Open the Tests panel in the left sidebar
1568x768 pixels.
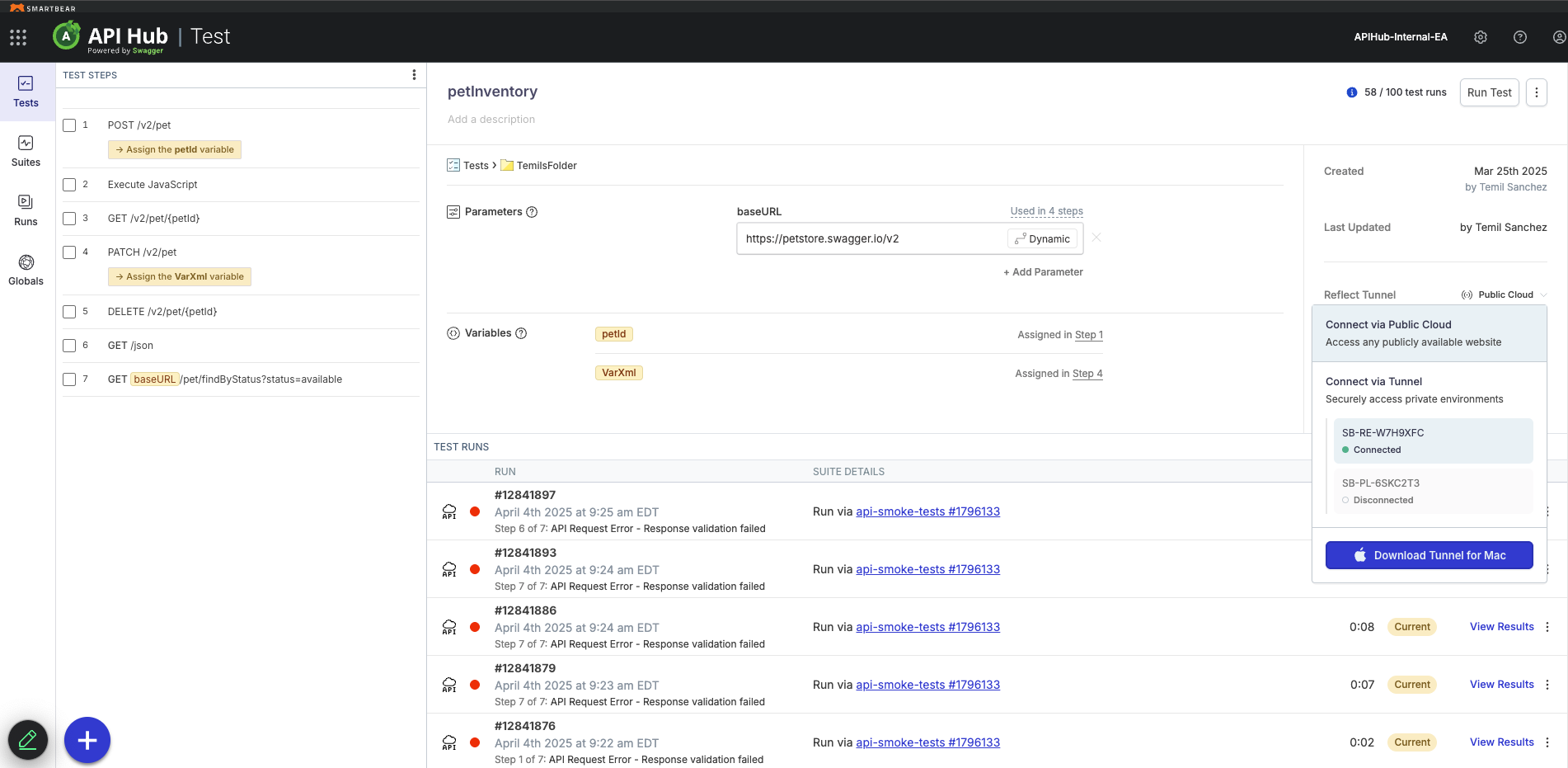(26, 91)
